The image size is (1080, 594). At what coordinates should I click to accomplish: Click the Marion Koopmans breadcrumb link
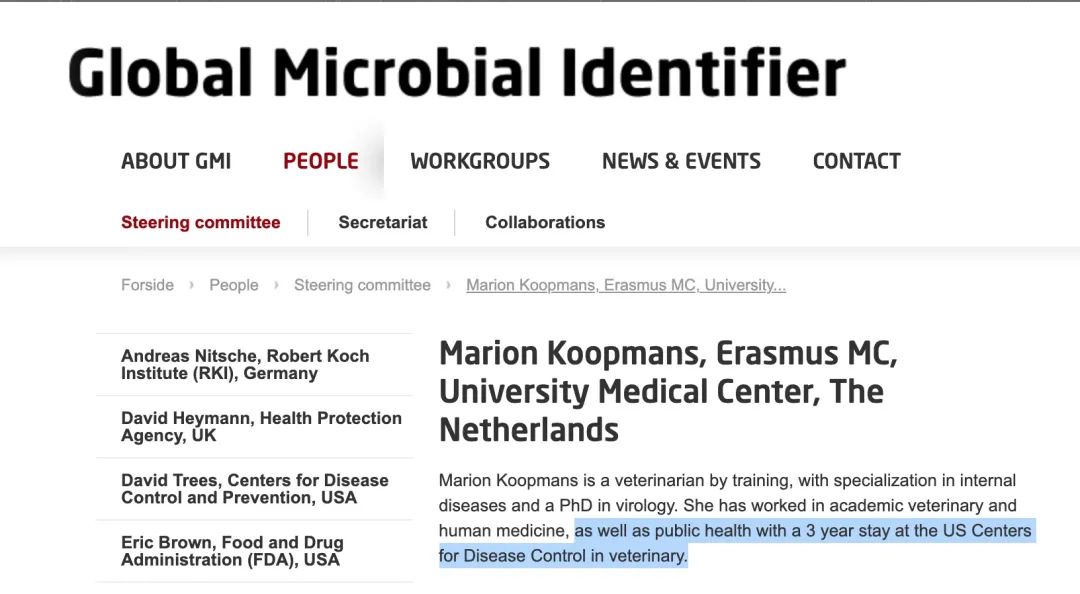[626, 285]
